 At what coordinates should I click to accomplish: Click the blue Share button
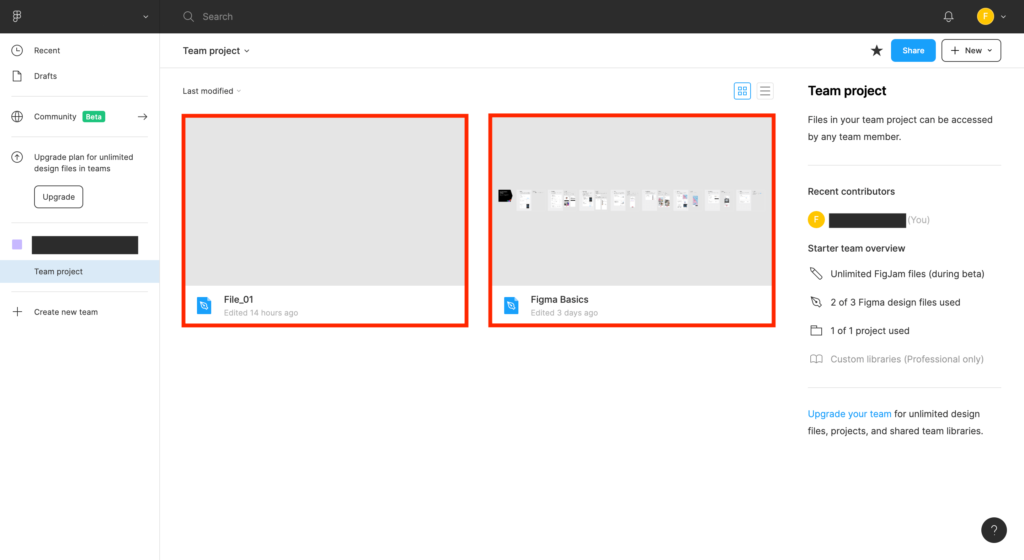[x=913, y=50]
